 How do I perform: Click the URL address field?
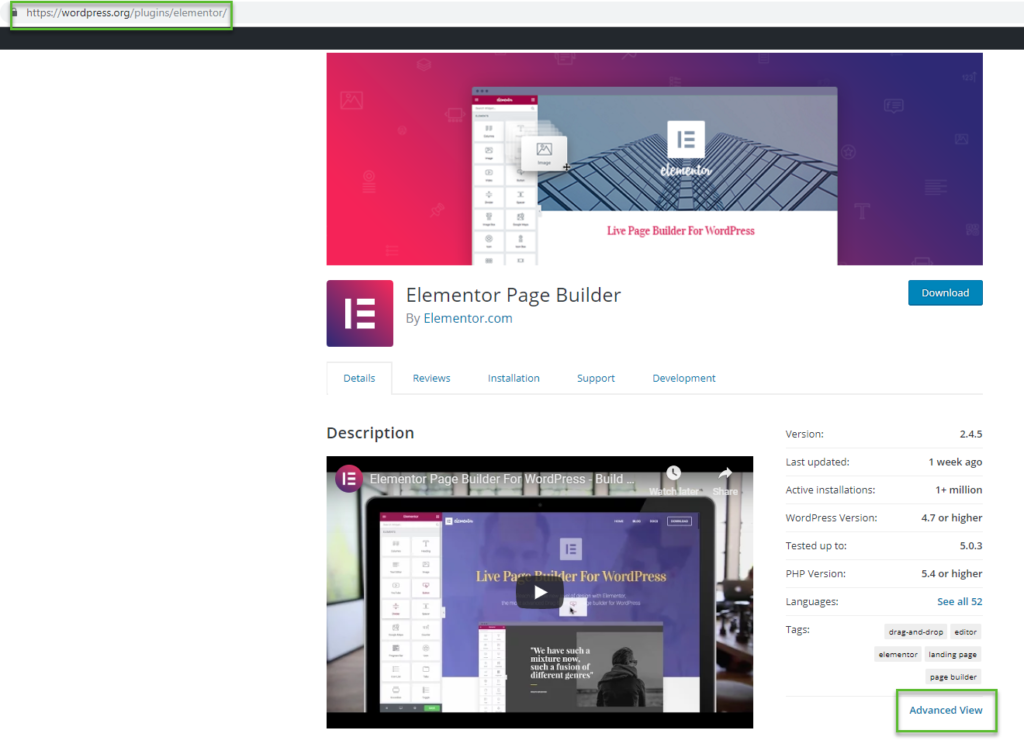(x=127, y=12)
